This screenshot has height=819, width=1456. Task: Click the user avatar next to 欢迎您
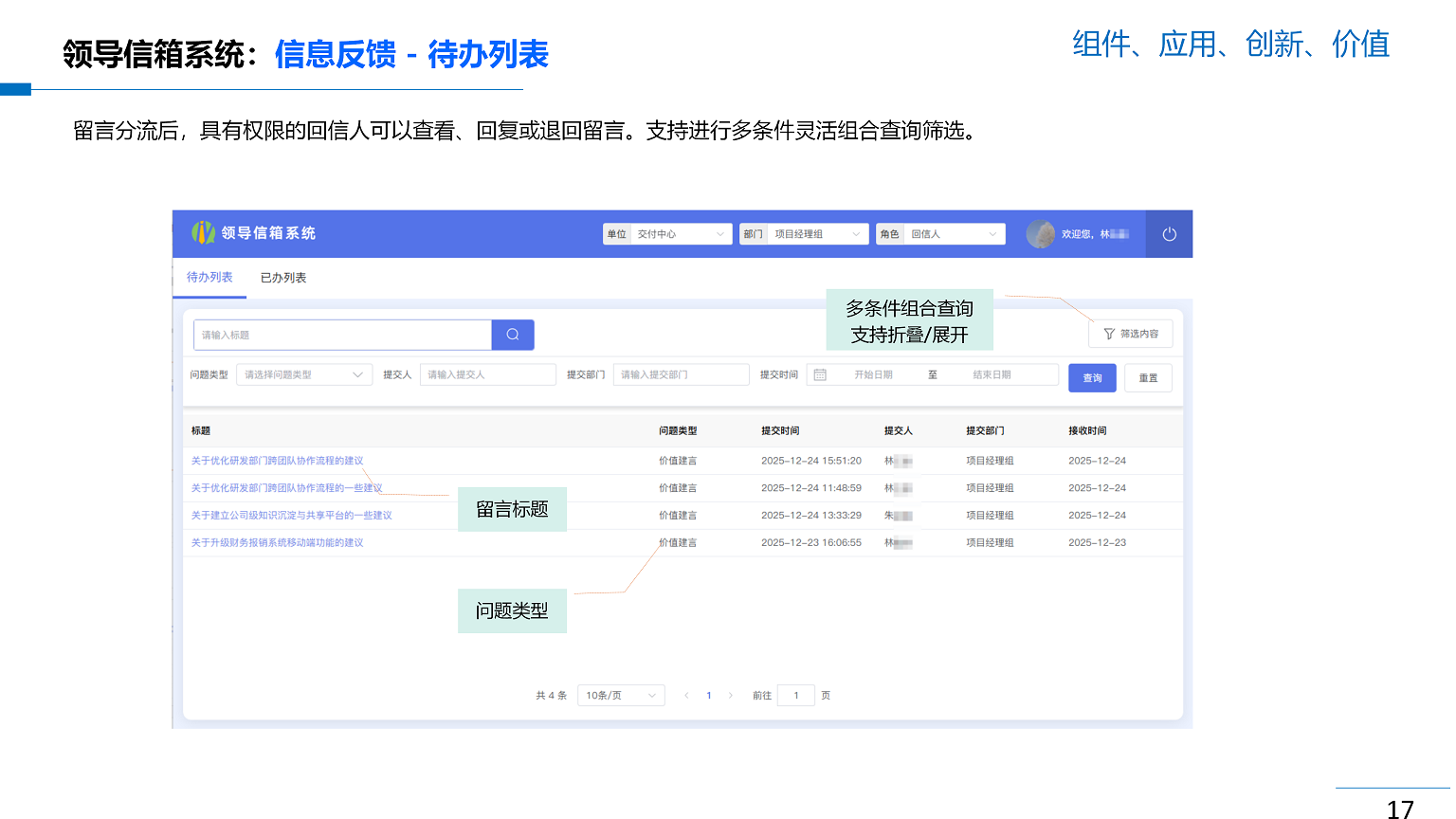click(1040, 233)
